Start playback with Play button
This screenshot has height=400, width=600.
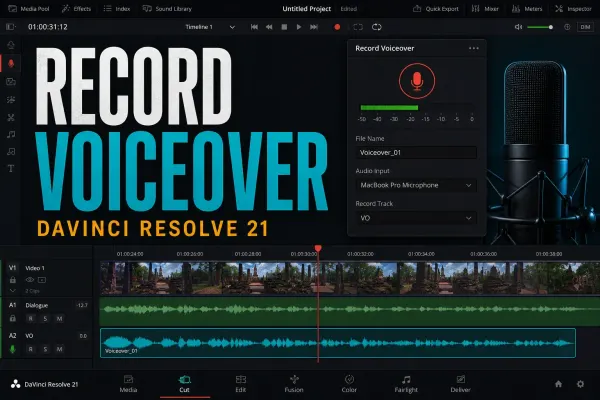click(x=299, y=27)
